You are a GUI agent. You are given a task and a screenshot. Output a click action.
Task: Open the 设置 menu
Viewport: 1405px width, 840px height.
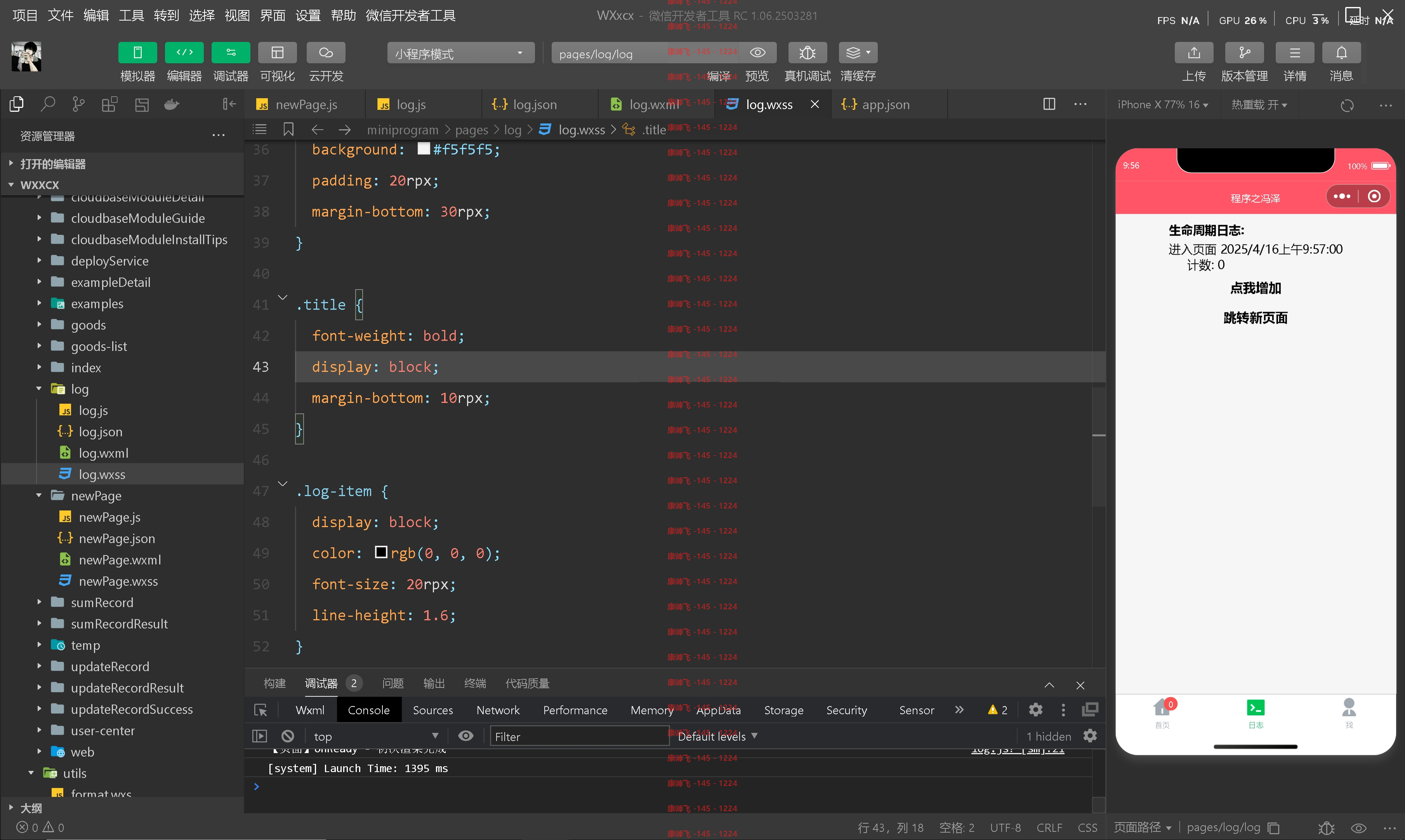(307, 15)
